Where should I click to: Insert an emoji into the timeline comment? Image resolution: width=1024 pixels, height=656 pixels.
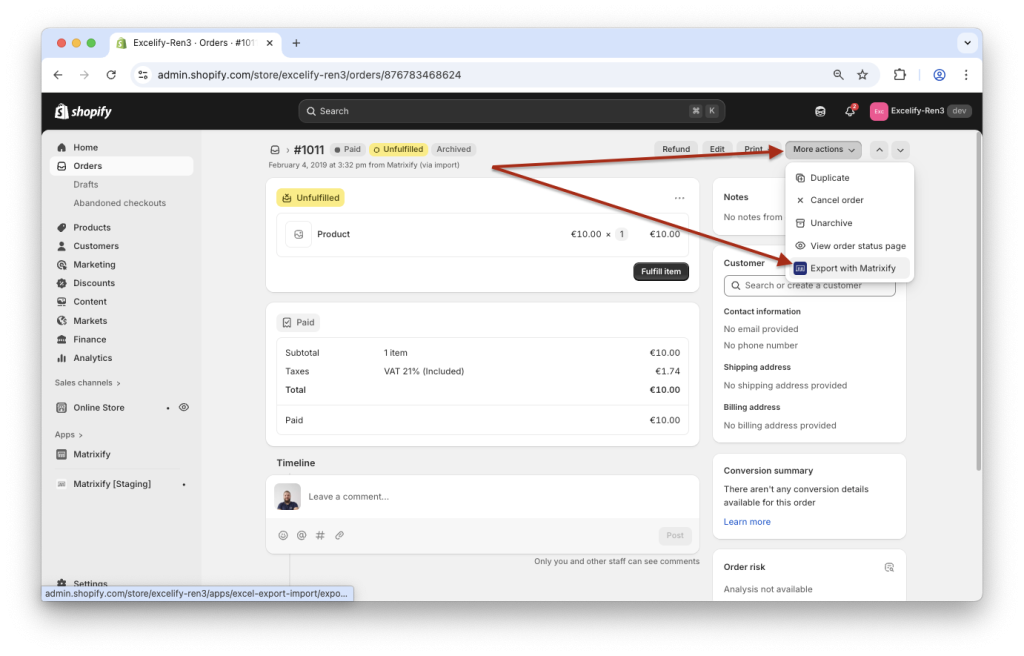point(283,535)
